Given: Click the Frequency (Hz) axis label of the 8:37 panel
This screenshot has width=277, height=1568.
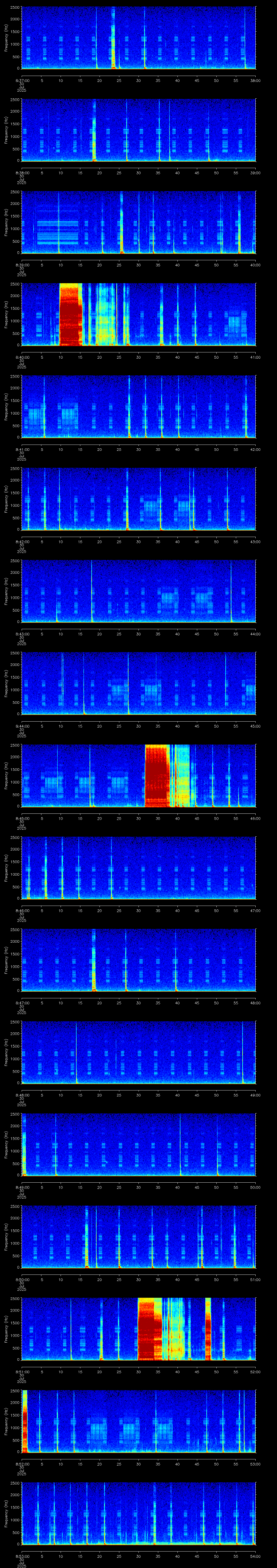Looking at the screenshot, I should pyautogui.click(x=6, y=38).
